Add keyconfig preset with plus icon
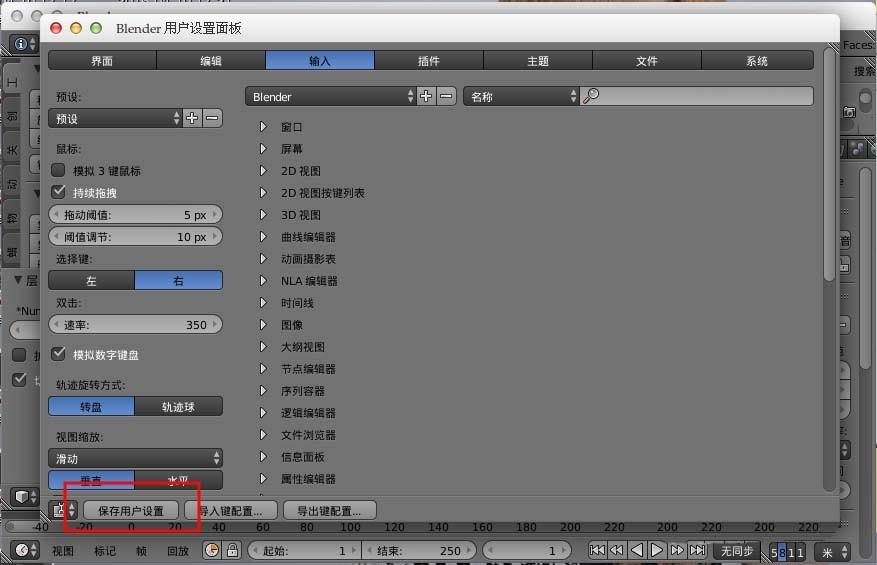Viewport: 877px width, 565px height. point(426,96)
